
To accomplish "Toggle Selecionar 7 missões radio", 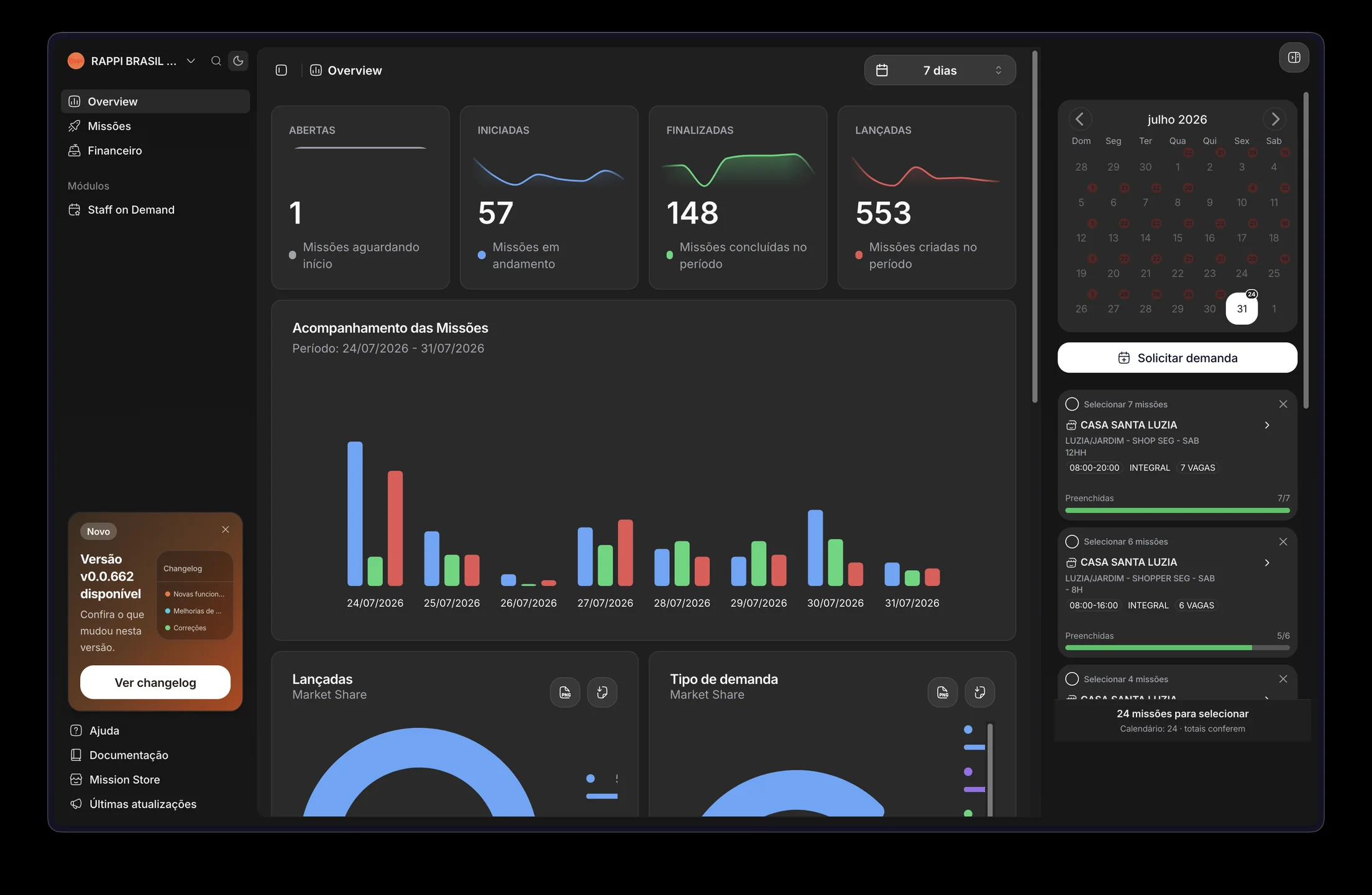I will (1072, 404).
